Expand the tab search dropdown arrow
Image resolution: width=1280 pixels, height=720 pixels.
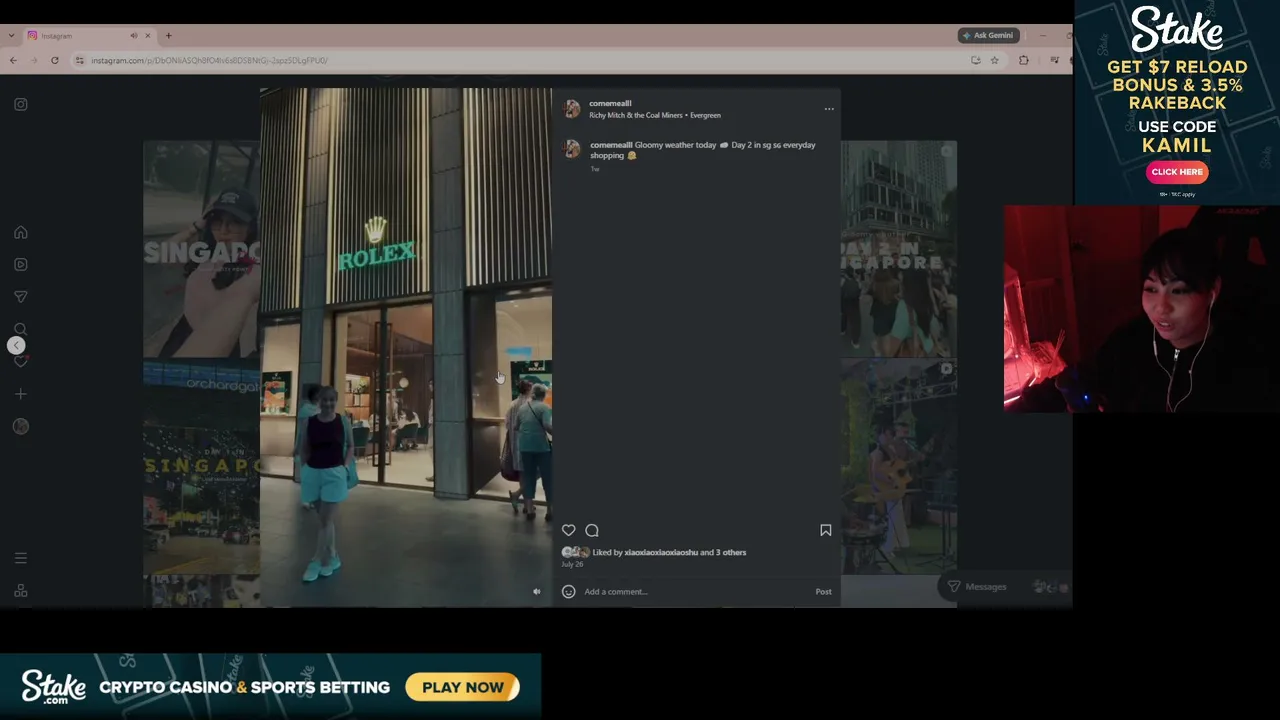click(x=11, y=36)
